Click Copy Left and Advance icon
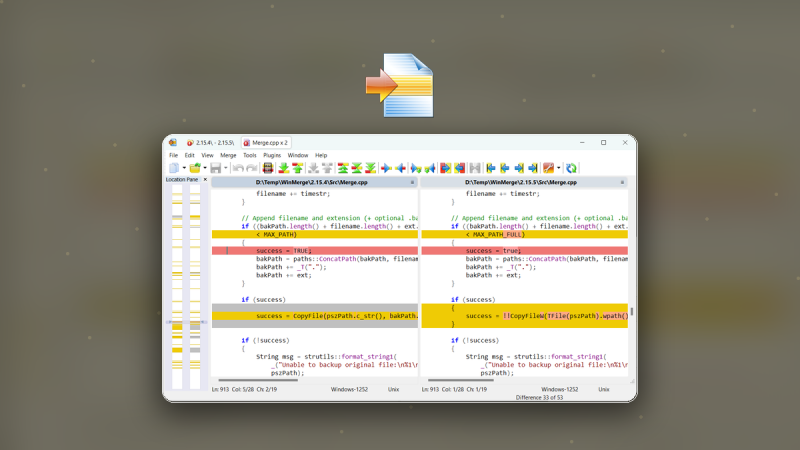The height and width of the screenshot is (450, 800). pos(430,168)
